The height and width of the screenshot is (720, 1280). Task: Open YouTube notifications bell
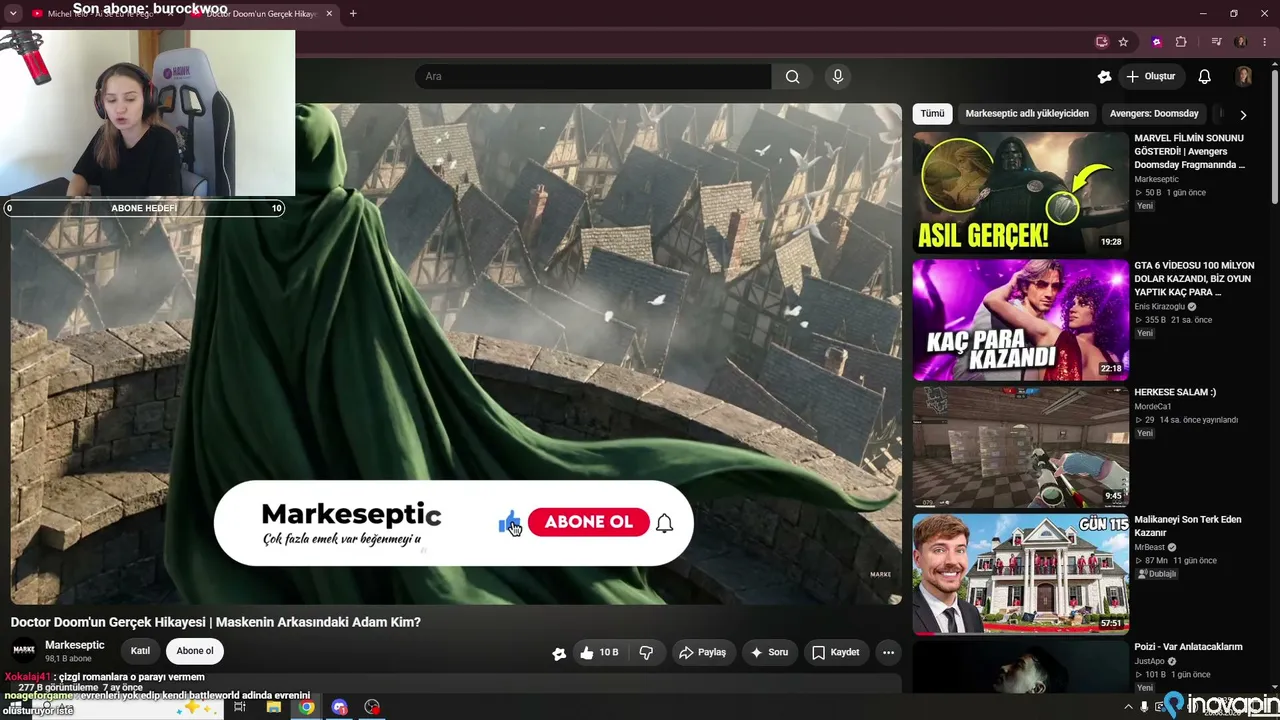click(1205, 77)
